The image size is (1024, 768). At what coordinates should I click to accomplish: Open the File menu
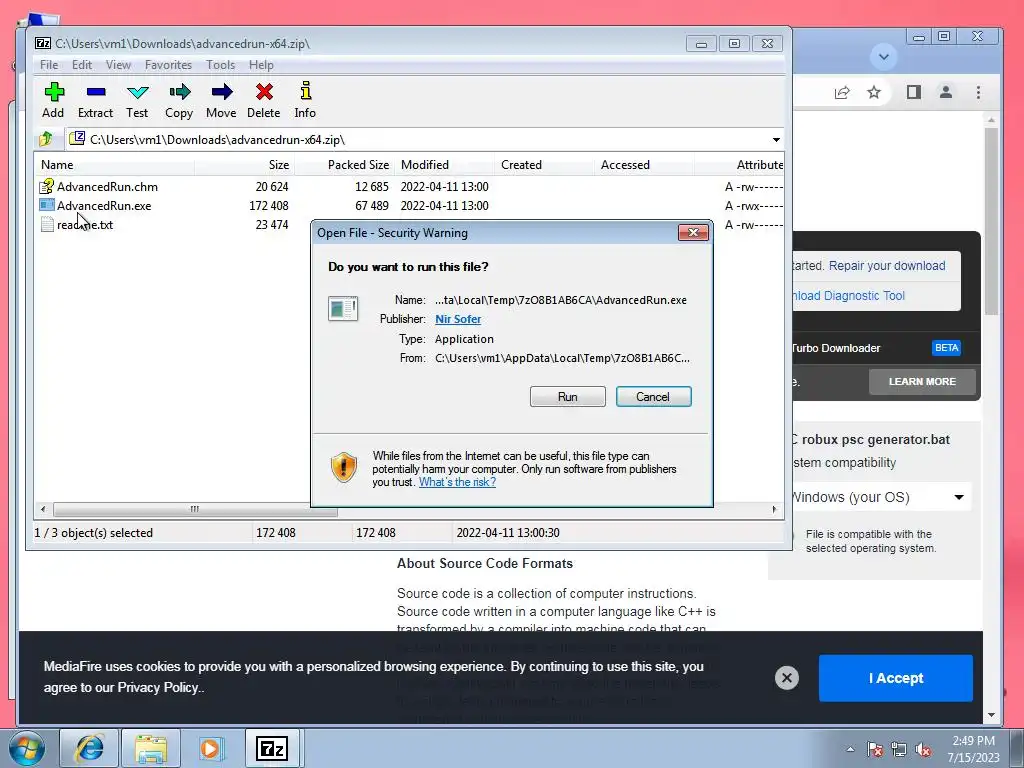(x=49, y=65)
